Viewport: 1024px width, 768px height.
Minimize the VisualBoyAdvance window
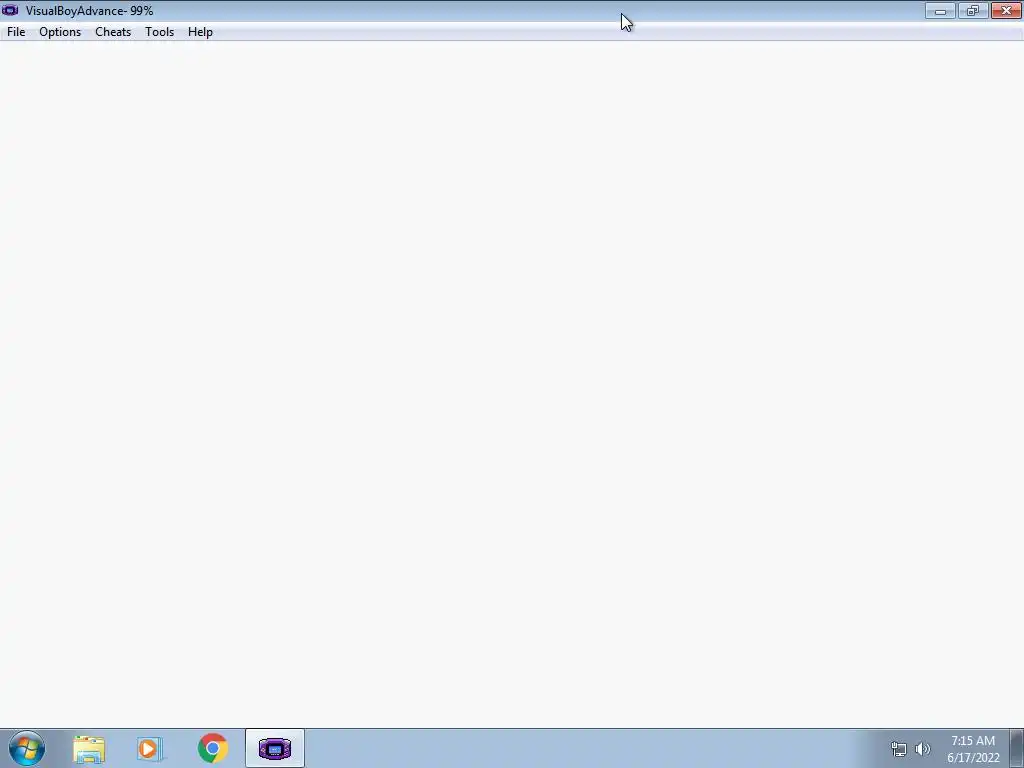940,11
